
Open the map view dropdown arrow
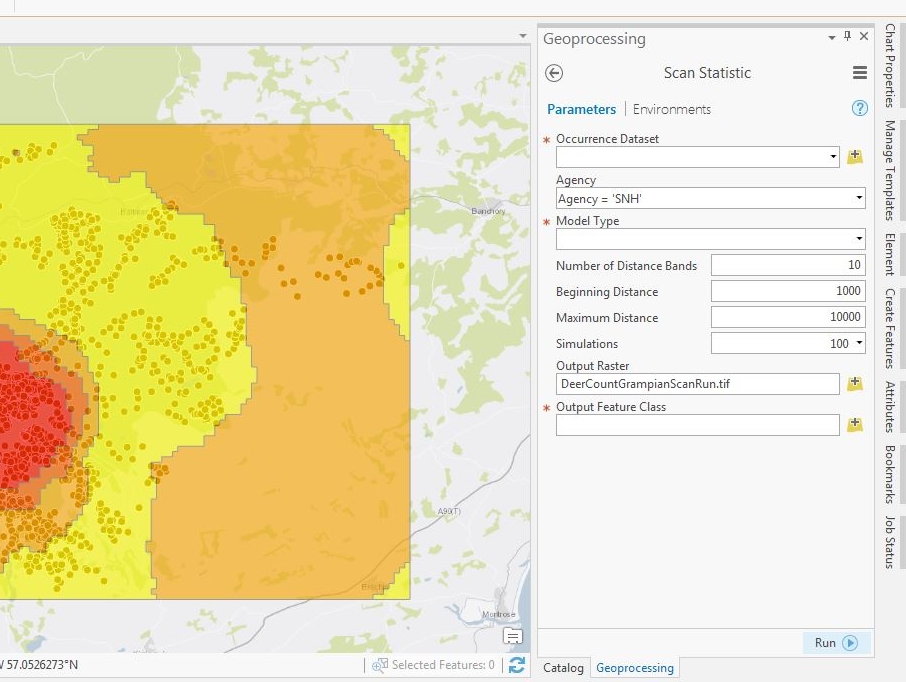click(x=523, y=36)
